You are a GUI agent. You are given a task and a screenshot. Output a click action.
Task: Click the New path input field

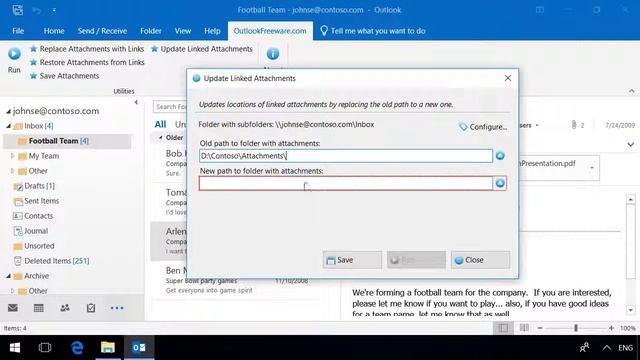(346, 183)
